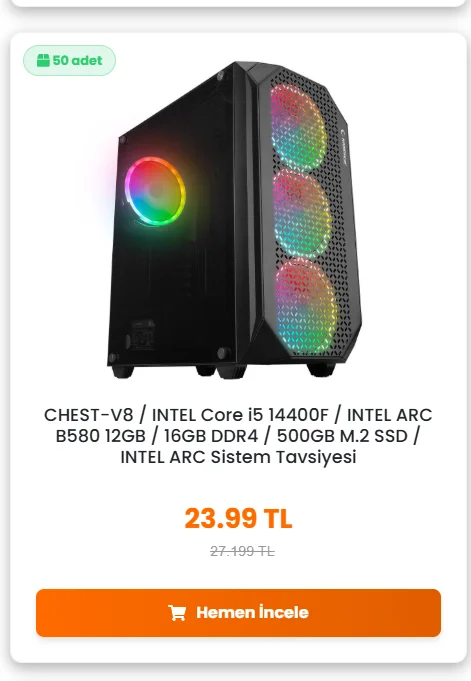Click the 'Hemen İncele' label text
Image resolution: width=471 pixels, height=681 pixels.
pos(252,612)
